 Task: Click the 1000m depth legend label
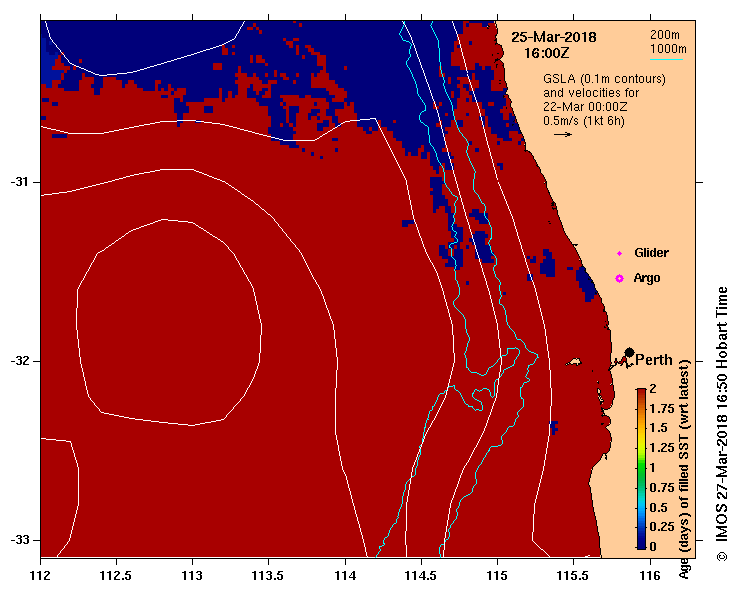tap(668, 49)
